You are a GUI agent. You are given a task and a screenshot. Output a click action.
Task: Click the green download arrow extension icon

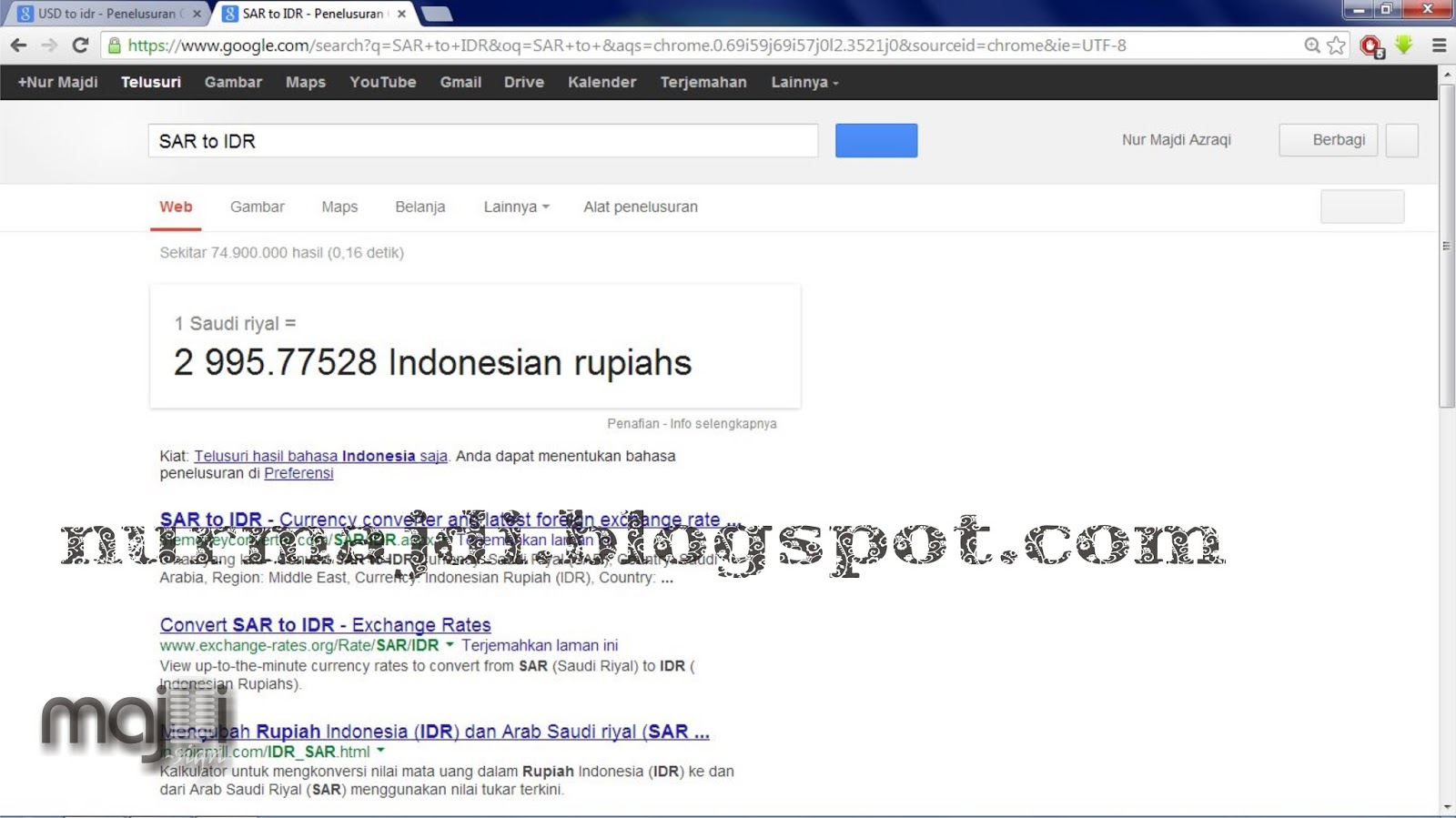coord(1404,45)
